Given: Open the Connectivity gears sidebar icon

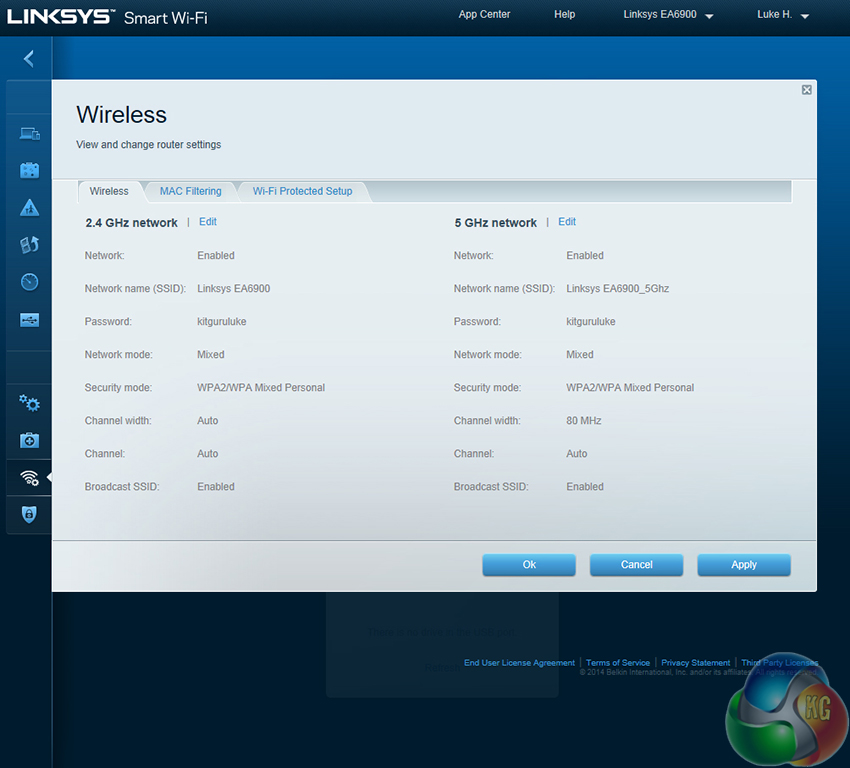Looking at the screenshot, I should 29,403.
